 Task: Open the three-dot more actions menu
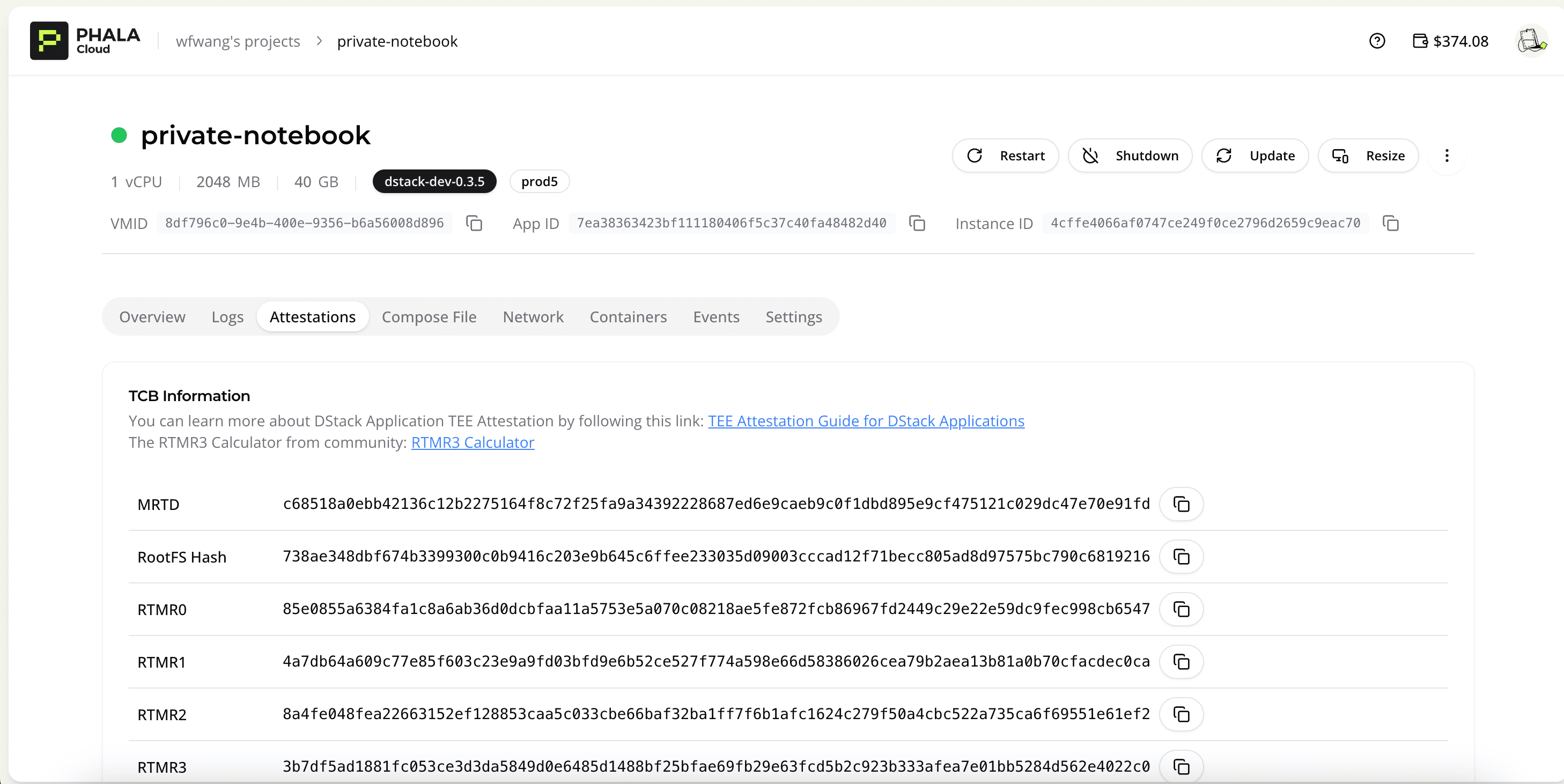tap(1447, 156)
